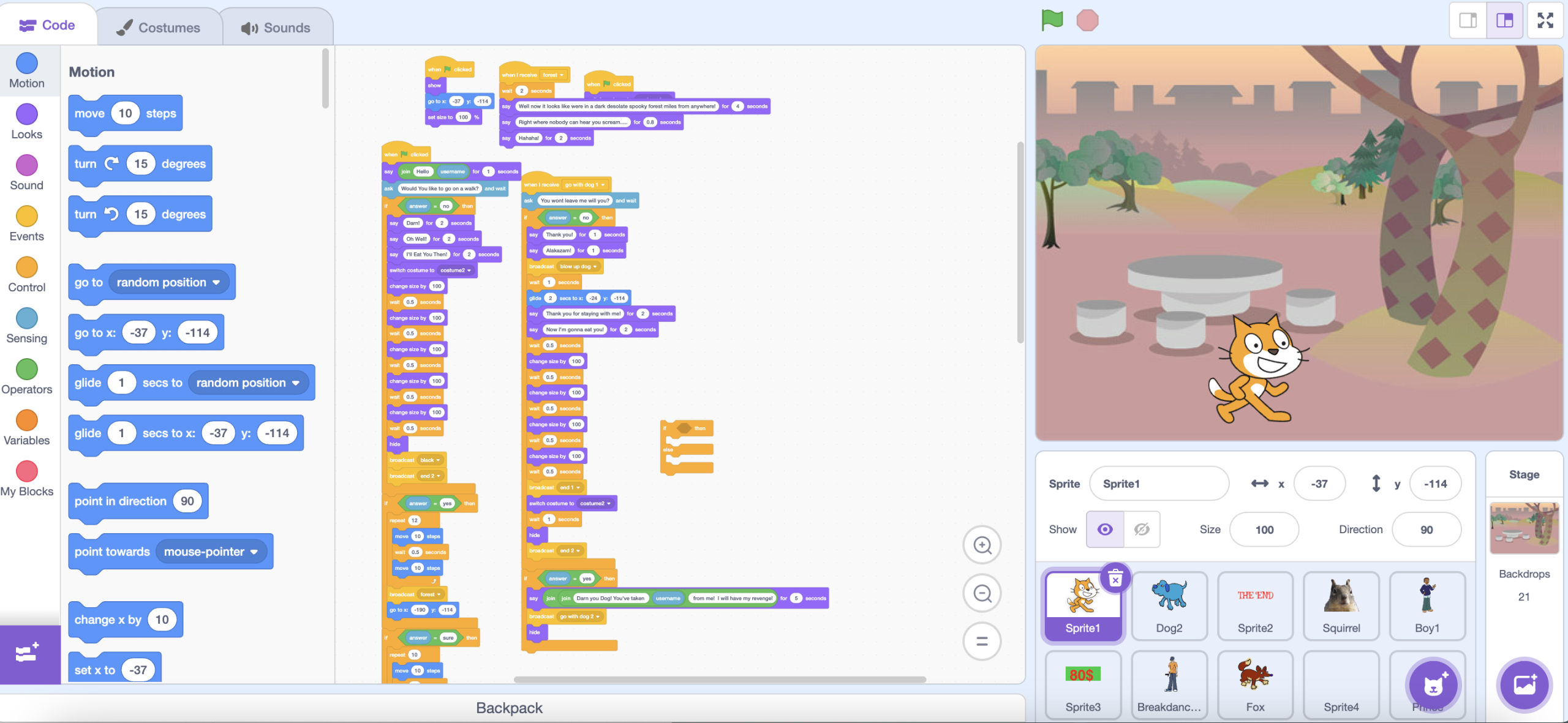Screen dimensions: 1568x723
Task: Select the Sprite3 80$ sprite
Action: [x=1083, y=684]
